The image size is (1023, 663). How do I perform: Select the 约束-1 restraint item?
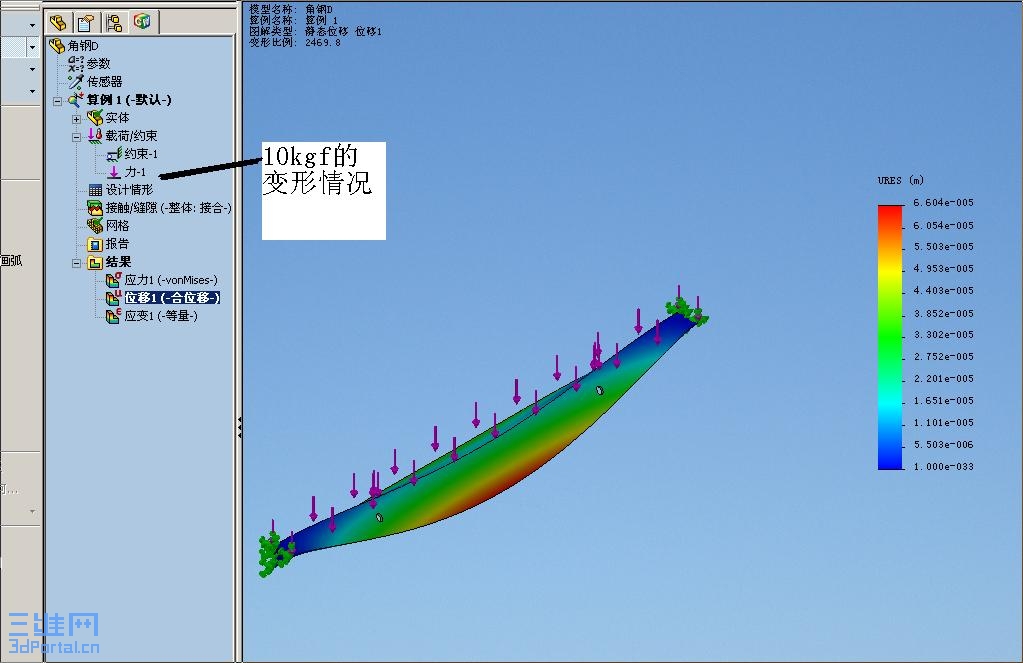point(141,154)
